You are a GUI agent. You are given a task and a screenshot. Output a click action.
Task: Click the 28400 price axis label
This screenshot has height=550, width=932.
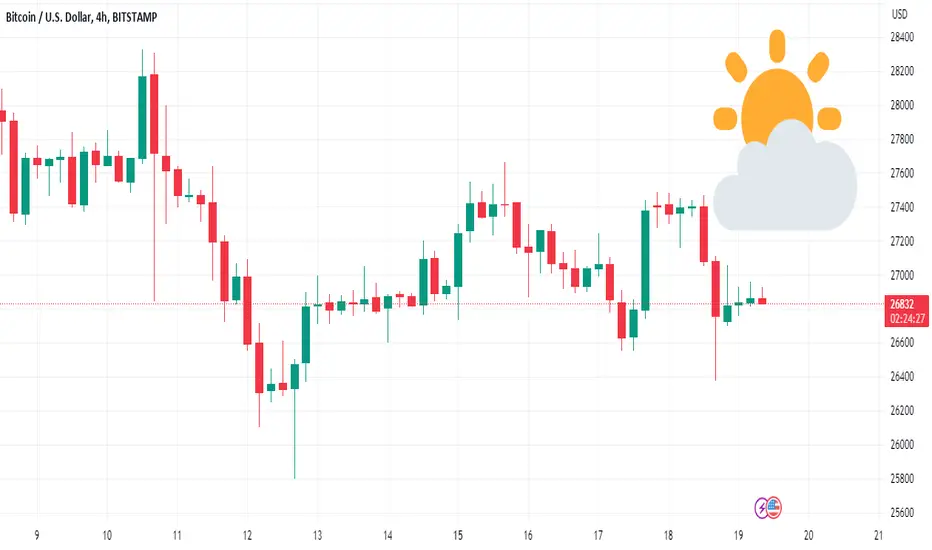point(902,37)
